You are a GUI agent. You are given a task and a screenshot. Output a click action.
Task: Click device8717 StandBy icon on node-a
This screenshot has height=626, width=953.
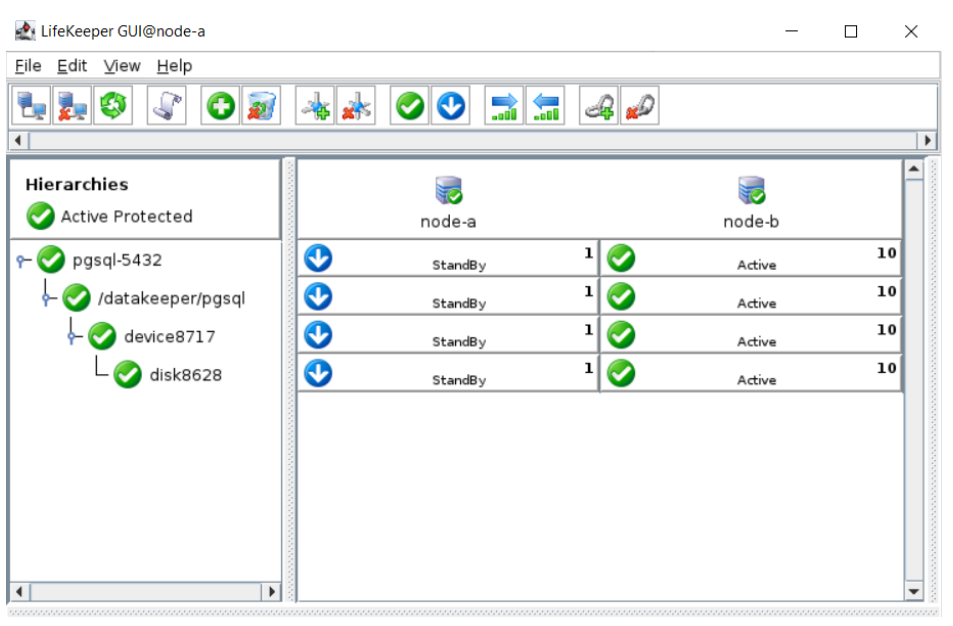tap(318, 335)
